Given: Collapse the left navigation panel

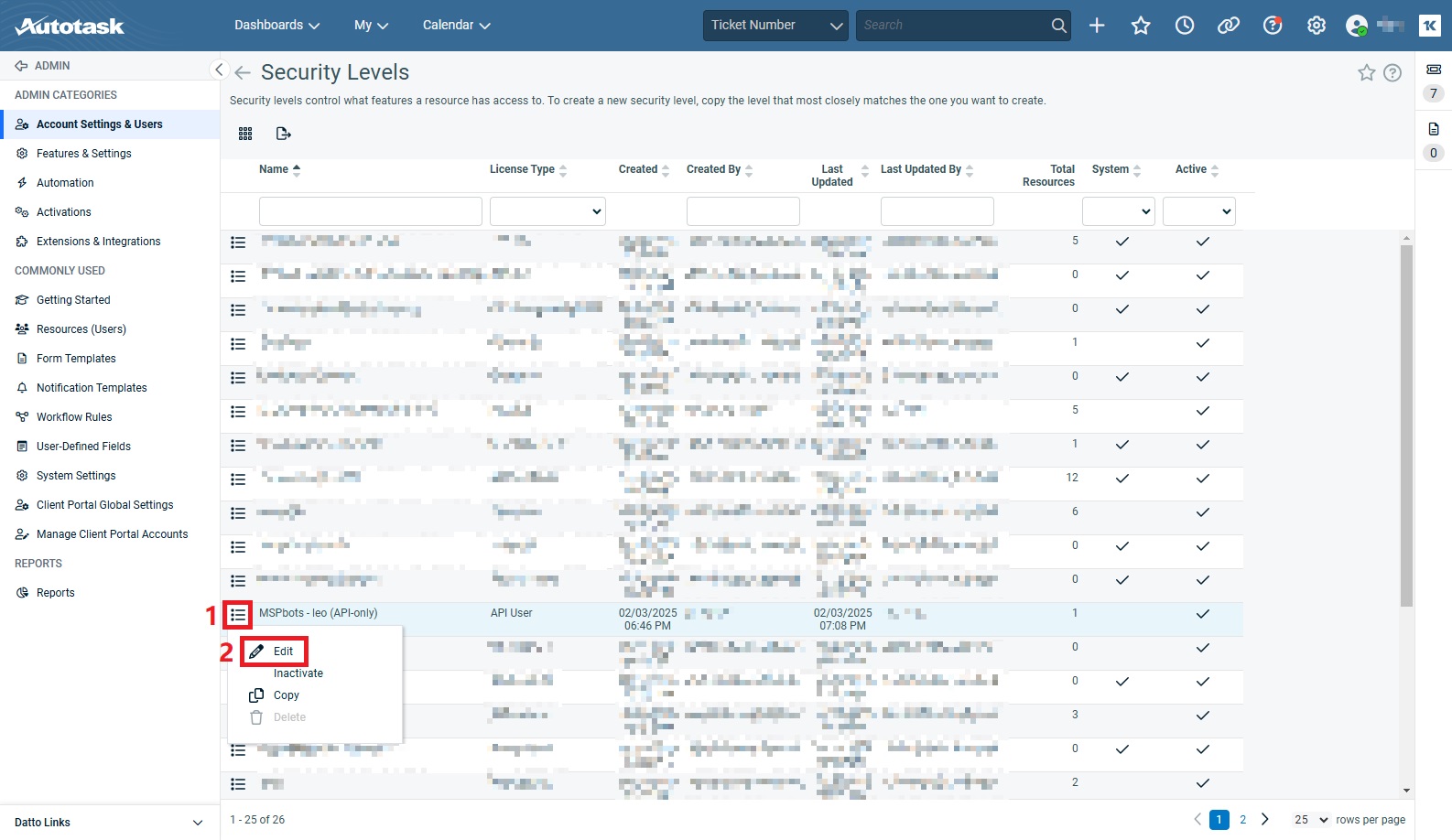Looking at the screenshot, I should tap(218, 70).
